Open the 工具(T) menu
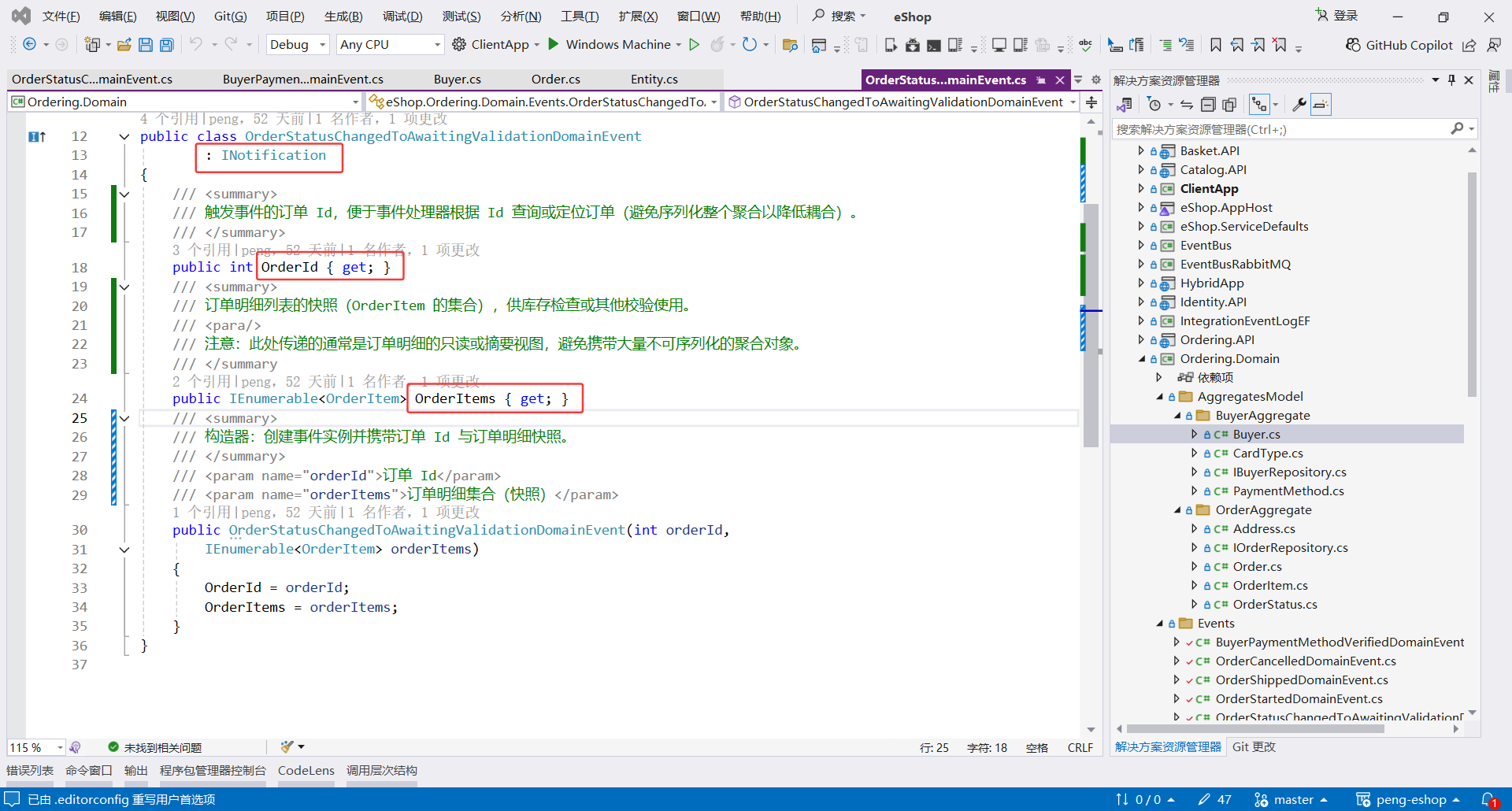The height and width of the screenshot is (811, 1512). tap(580, 16)
